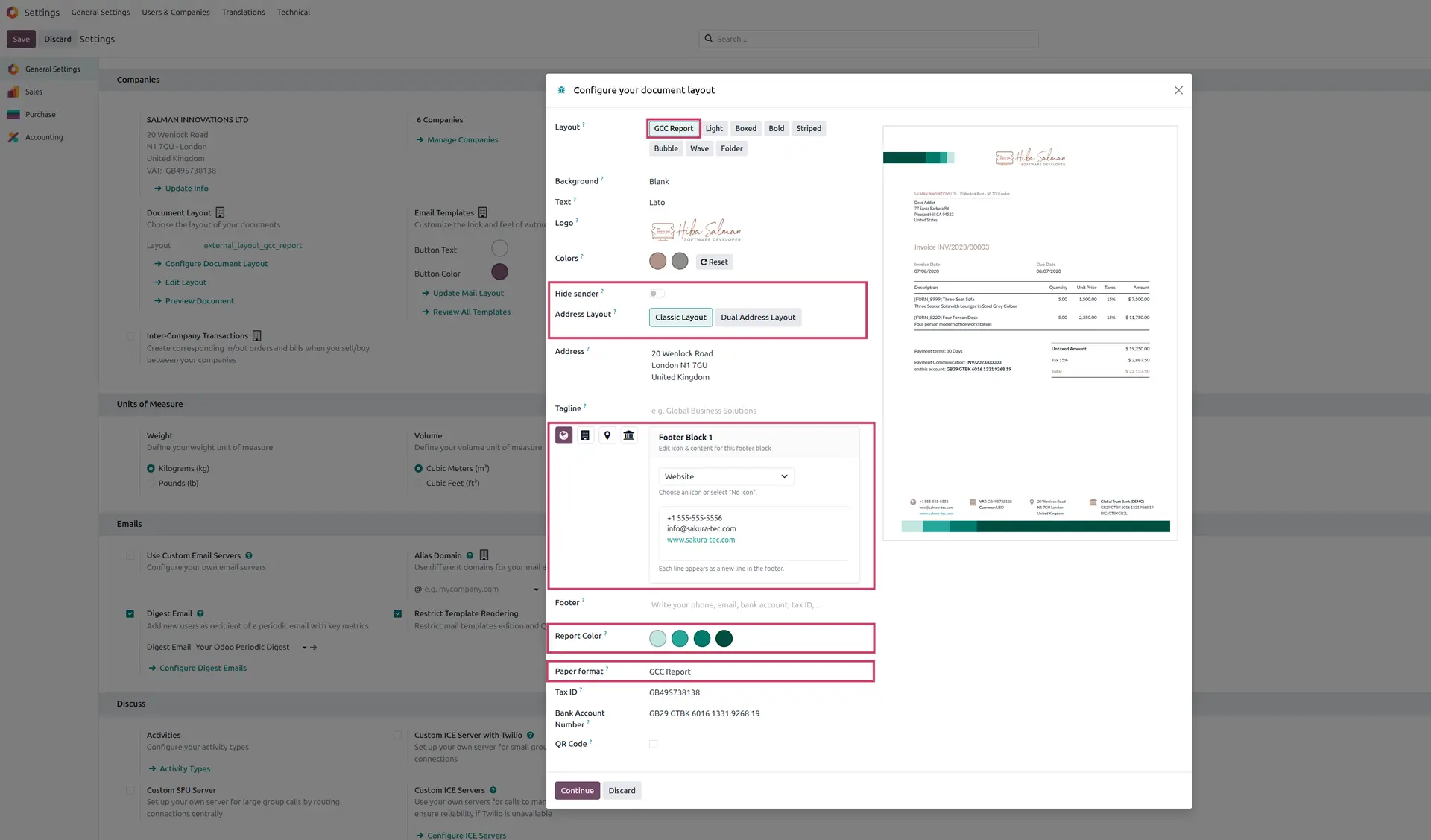Pick the darkest green report color
1431x840 pixels.
point(724,639)
